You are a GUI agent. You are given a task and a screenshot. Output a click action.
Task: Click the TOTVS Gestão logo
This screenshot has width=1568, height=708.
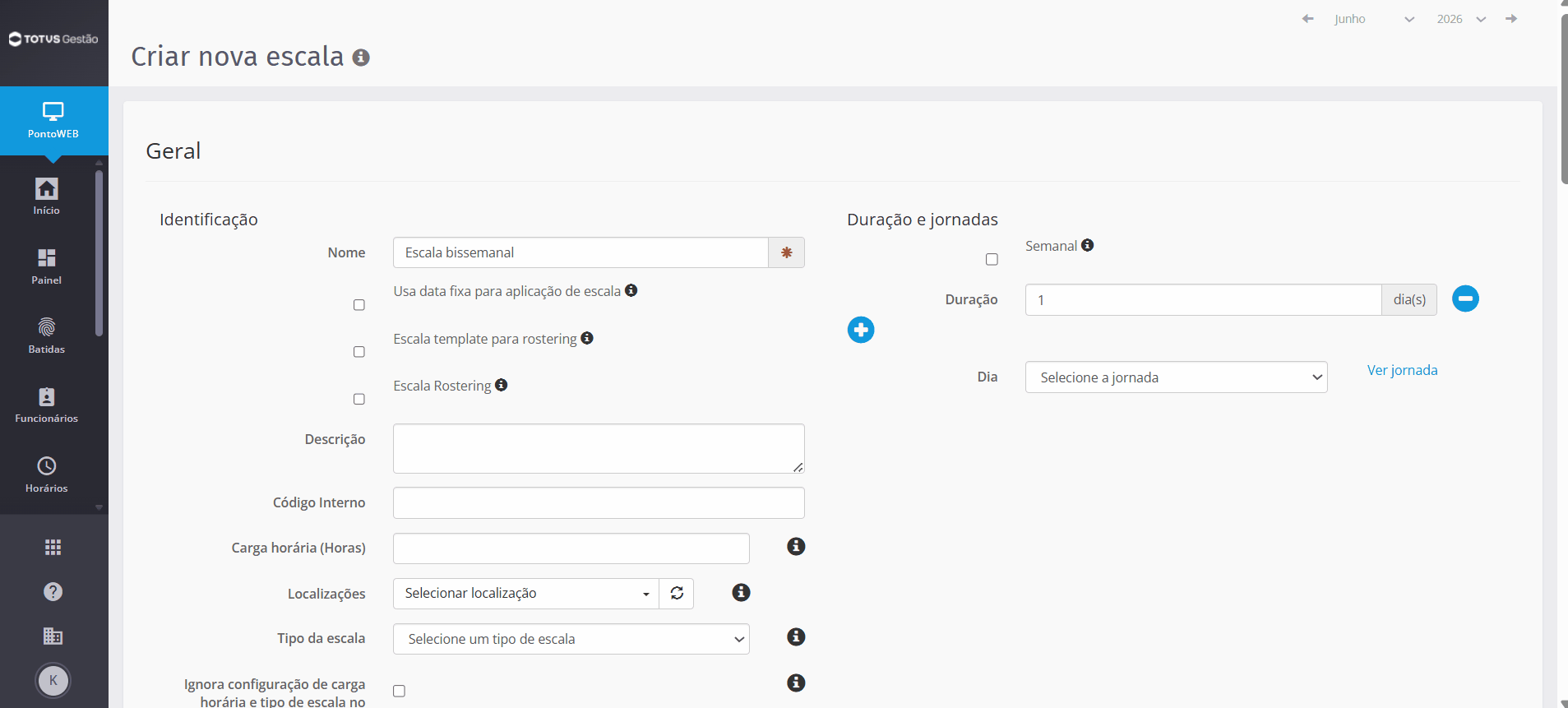pos(53,39)
